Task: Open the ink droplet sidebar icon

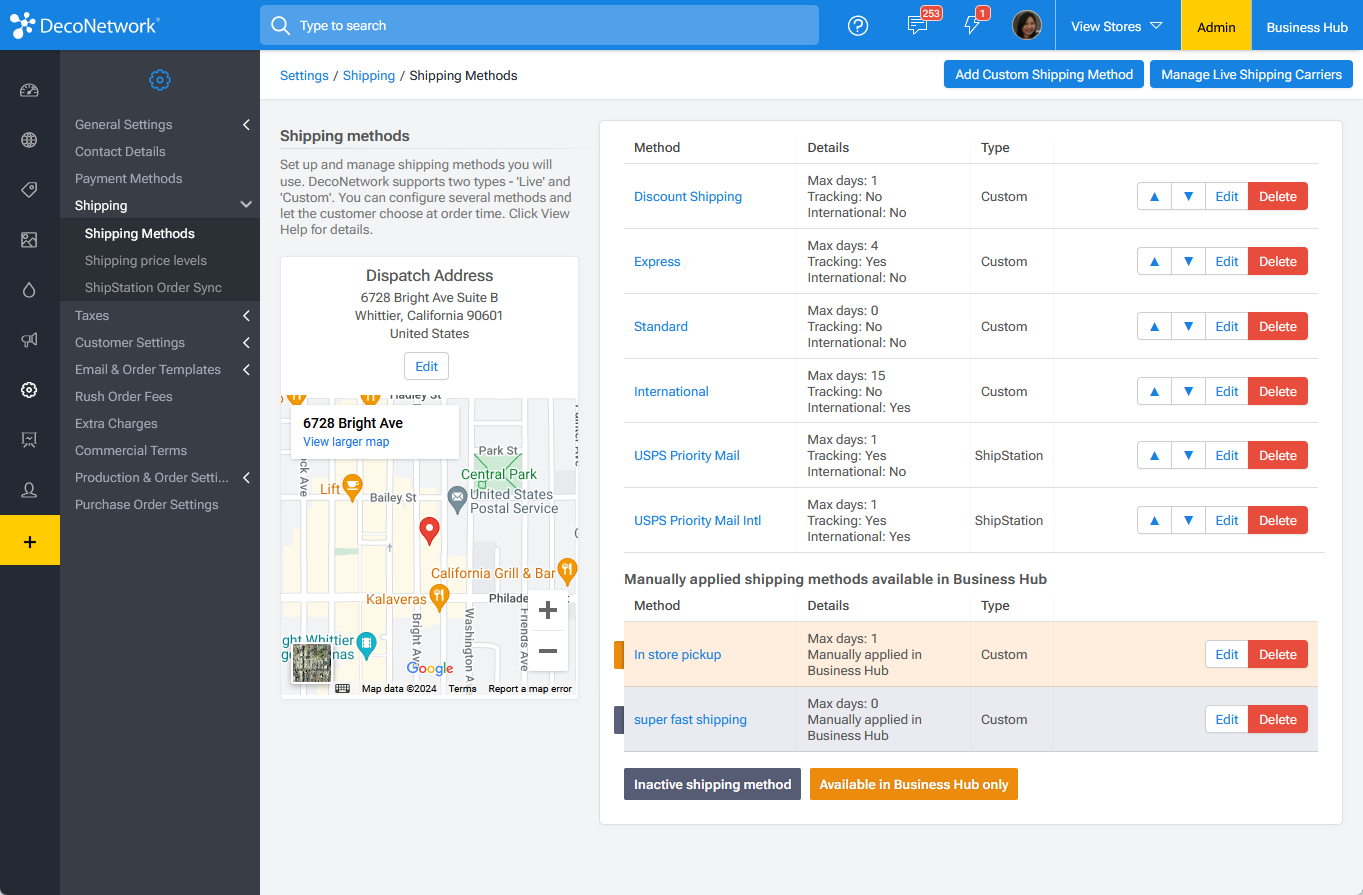Action: click(29, 290)
